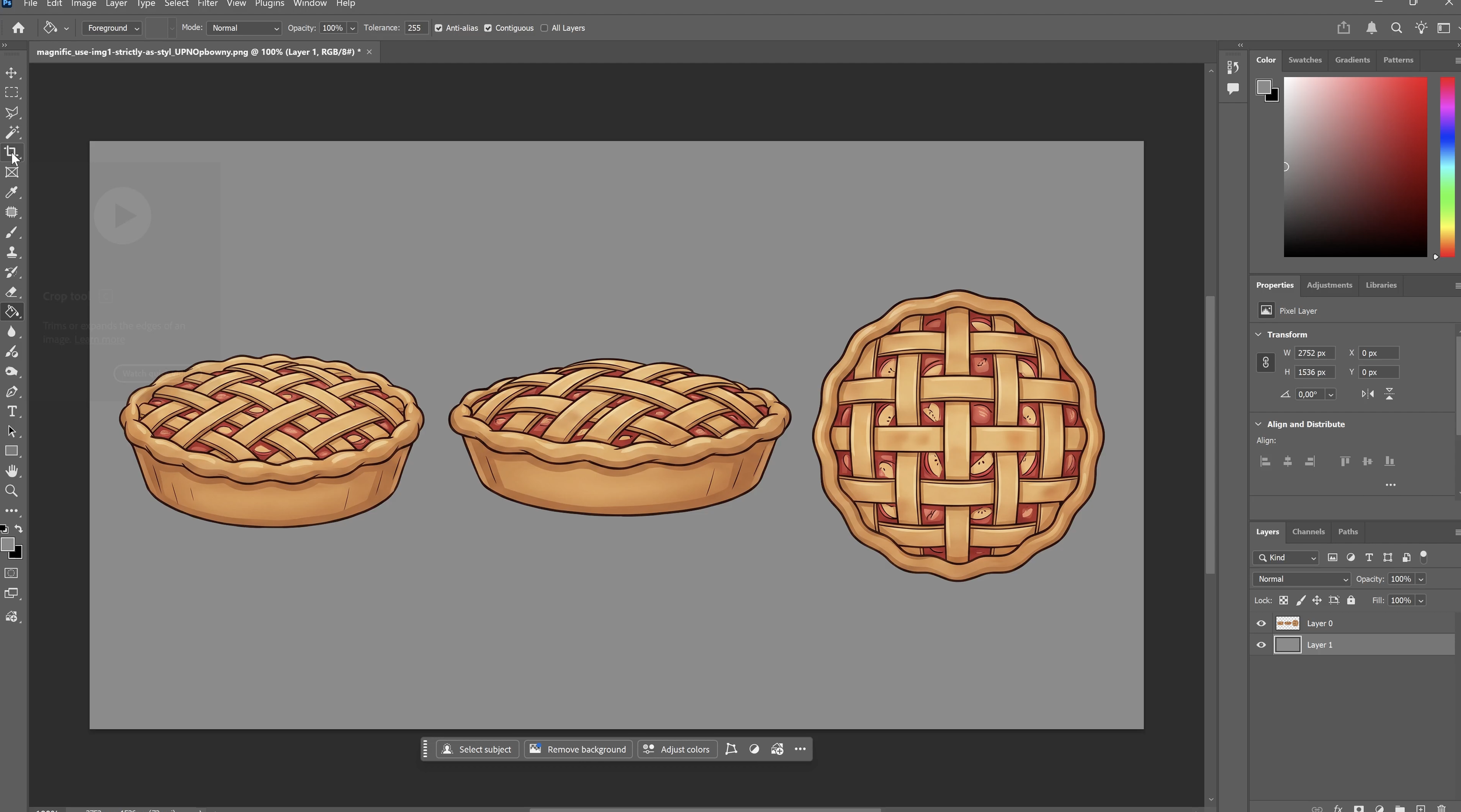The image size is (1461, 812).
Task: Toggle the Anti-alias checkbox
Action: (x=438, y=28)
